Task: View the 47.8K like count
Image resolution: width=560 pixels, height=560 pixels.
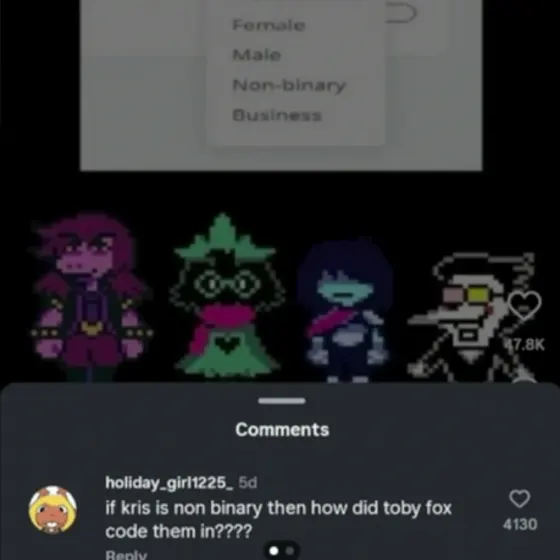Action: [524, 345]
